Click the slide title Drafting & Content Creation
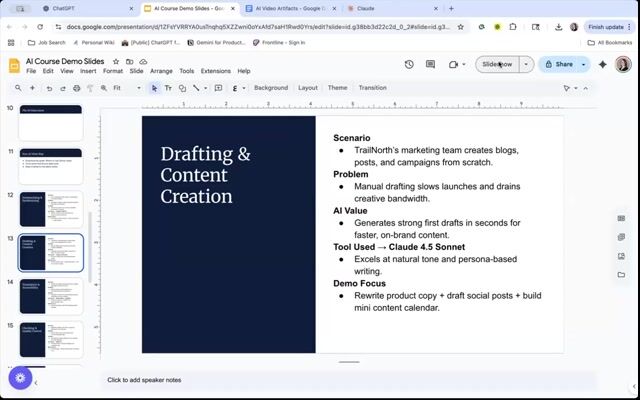The height and width of the screenshot is (400, 640). click(205, 175)
